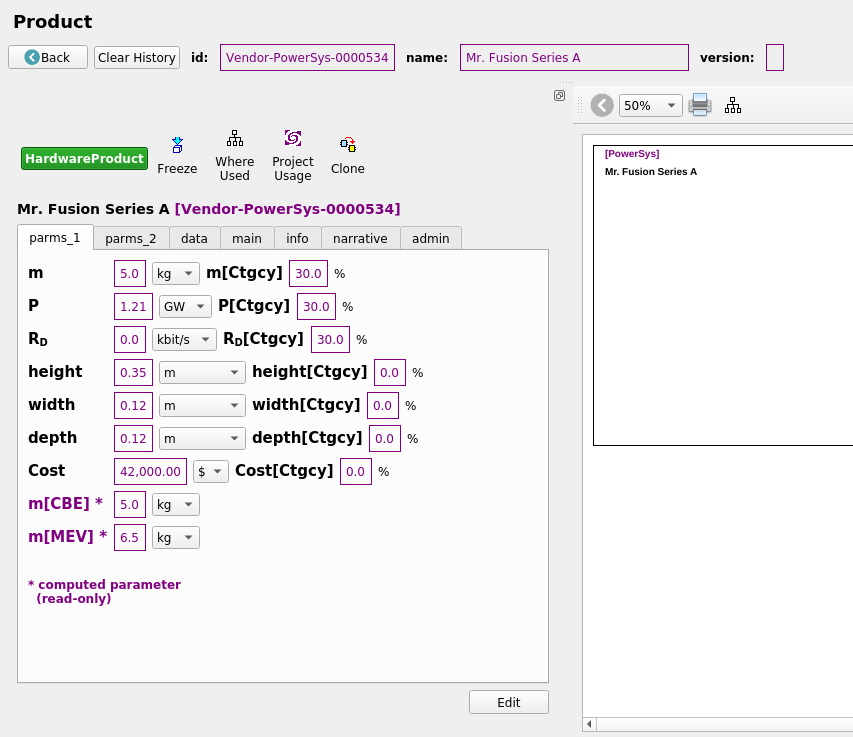Click the diagram scrollbar left arrow
This screenshot has width=853, height=737.
[x=590, y=724]
